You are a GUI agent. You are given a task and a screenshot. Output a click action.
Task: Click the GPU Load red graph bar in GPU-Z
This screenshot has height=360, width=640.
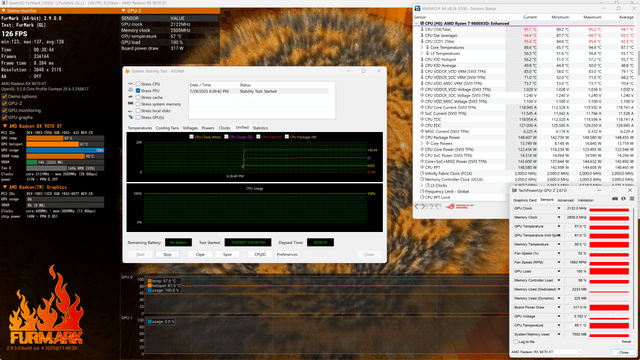pyautogui.click(x=609, y=271)
